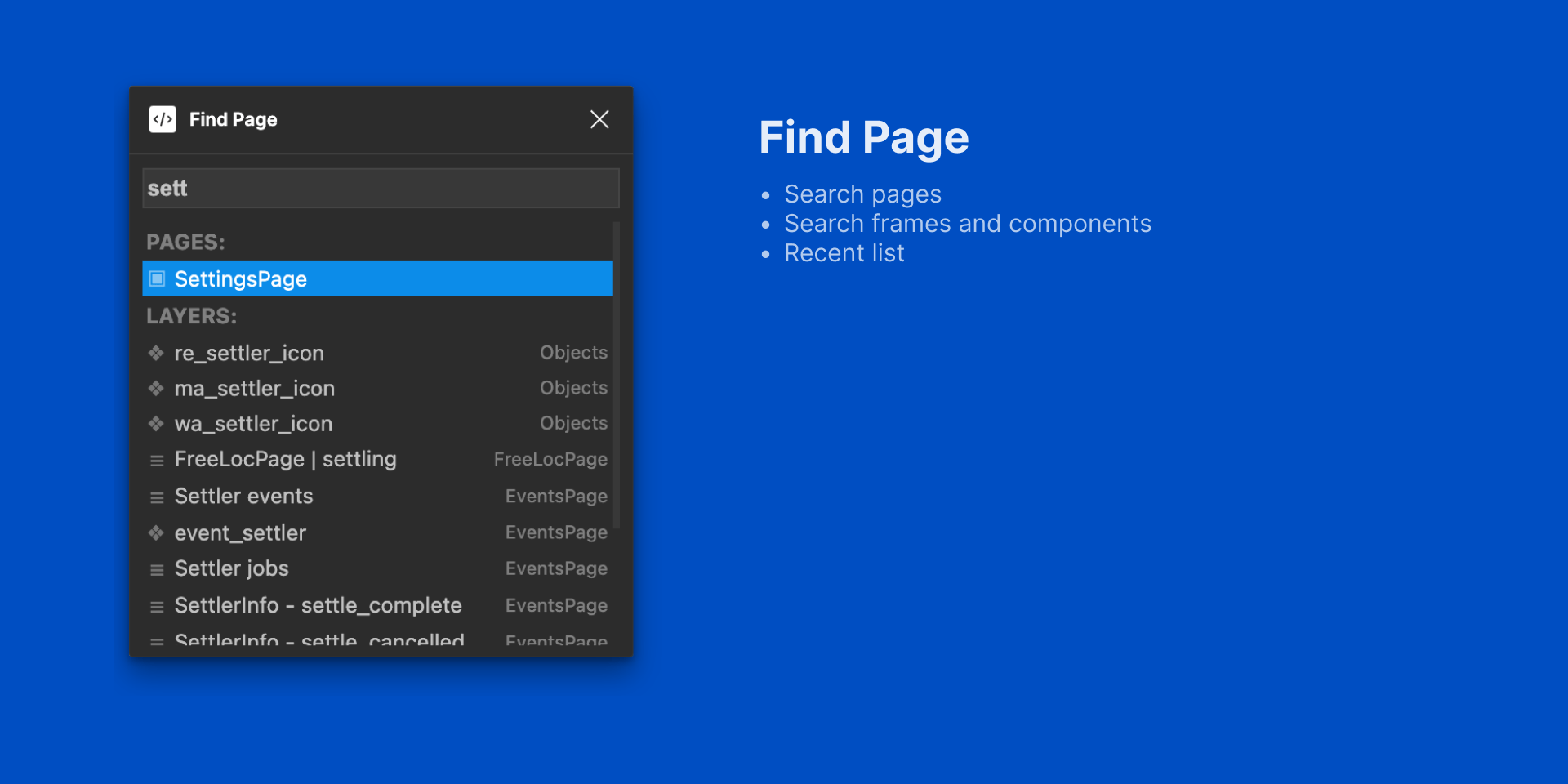This screenshot has width=1568, height=784.
Task: Close the Find Page dialog
Action: (599, 119)
